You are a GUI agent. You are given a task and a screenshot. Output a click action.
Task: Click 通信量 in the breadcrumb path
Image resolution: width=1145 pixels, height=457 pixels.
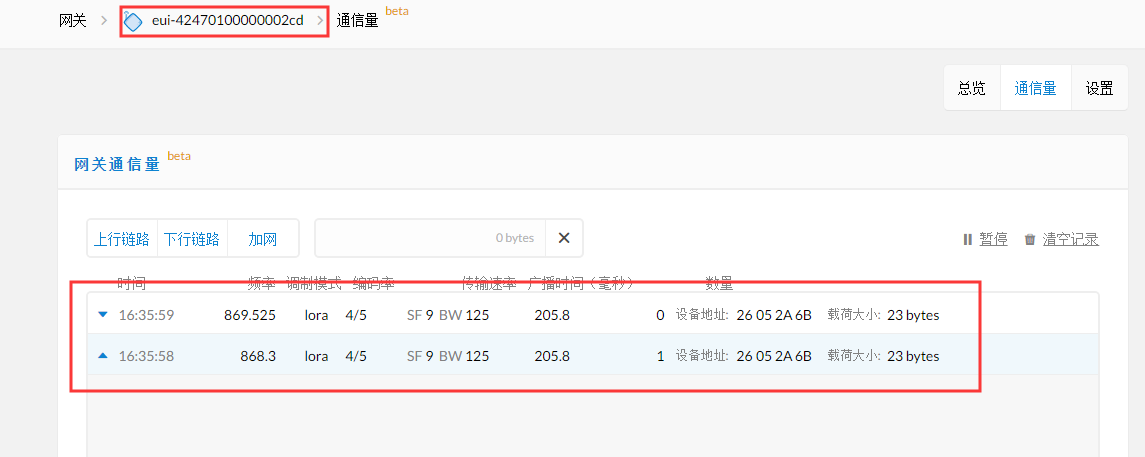point(358,21)
